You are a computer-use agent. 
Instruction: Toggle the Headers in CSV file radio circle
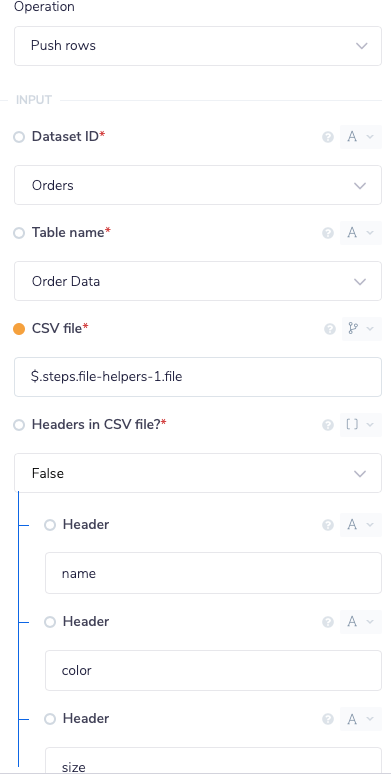tap(19, 425)
